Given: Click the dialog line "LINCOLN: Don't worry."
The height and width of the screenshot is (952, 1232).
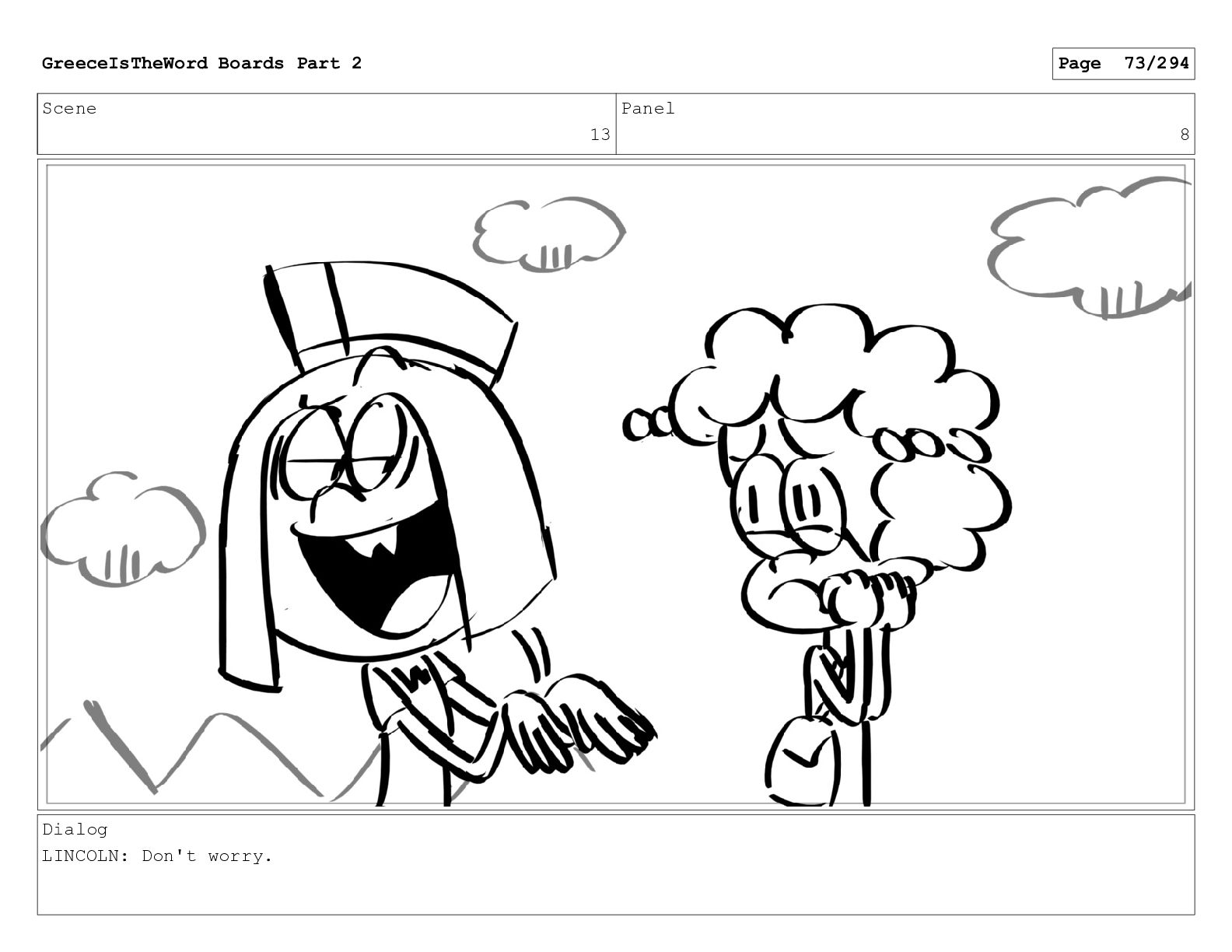Looking at the screenshot, I should (157, 856).
